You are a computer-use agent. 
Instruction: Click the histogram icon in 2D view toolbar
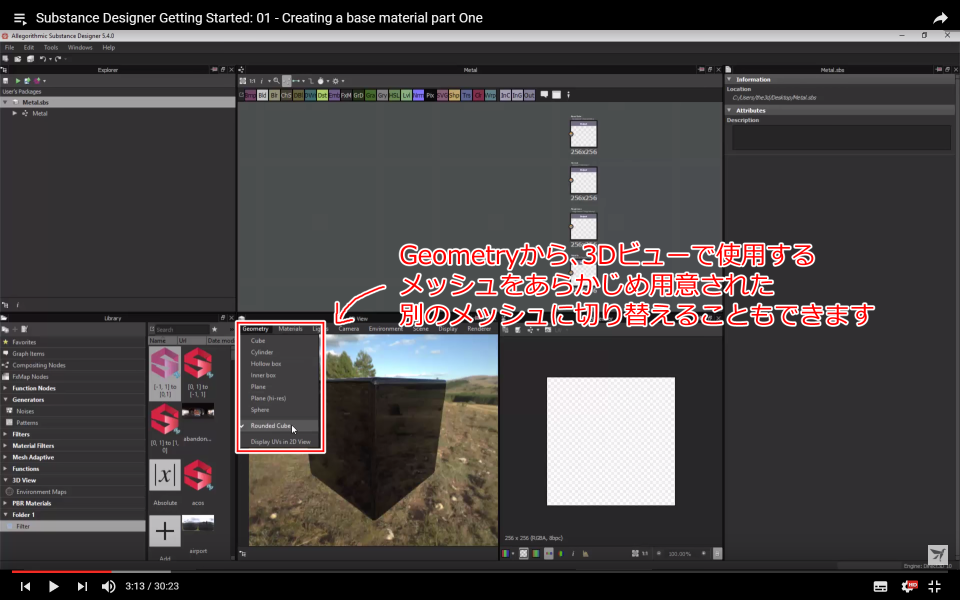point(585,553)
